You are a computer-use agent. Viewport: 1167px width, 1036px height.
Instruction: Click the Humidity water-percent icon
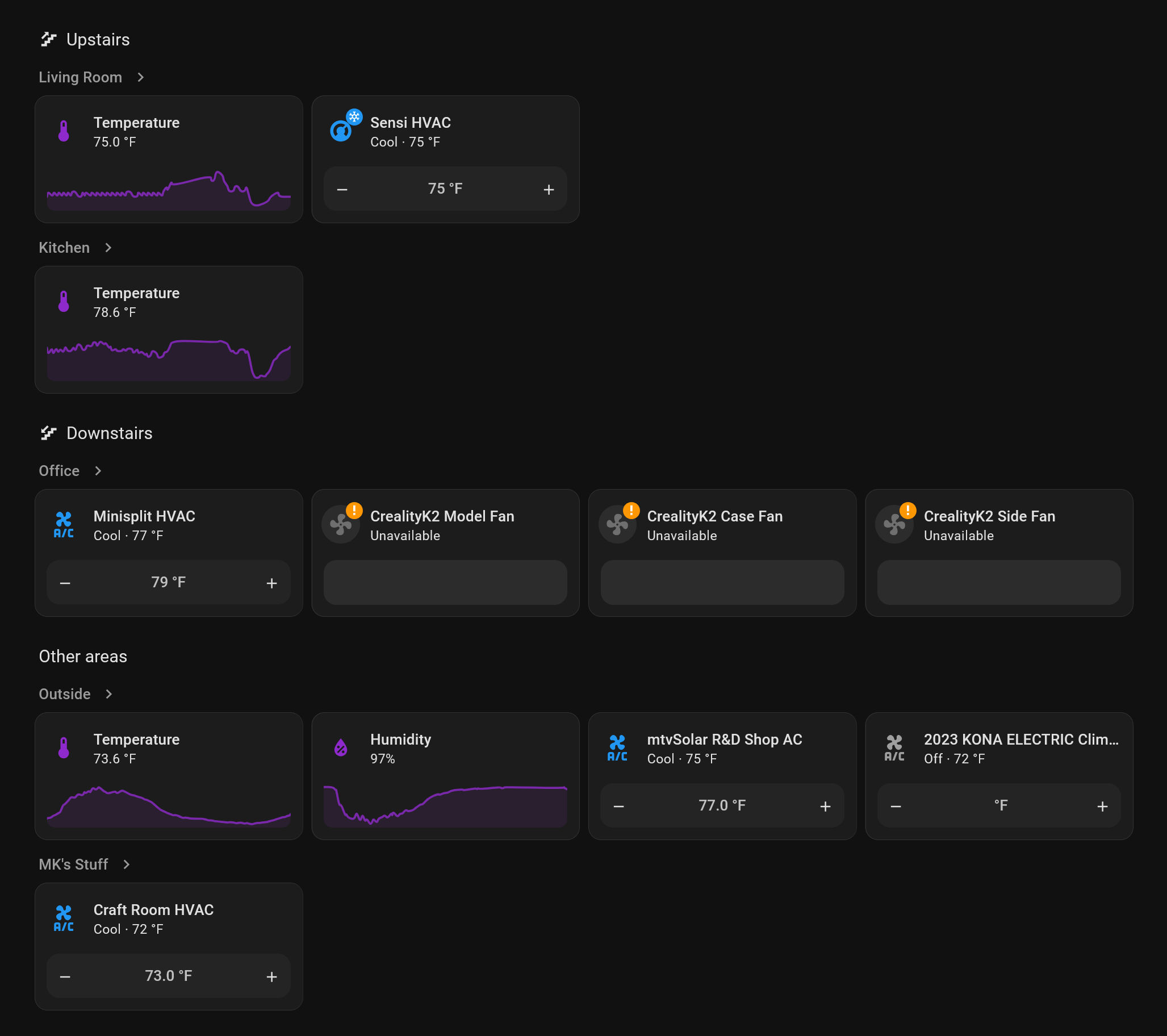[341, 747]
